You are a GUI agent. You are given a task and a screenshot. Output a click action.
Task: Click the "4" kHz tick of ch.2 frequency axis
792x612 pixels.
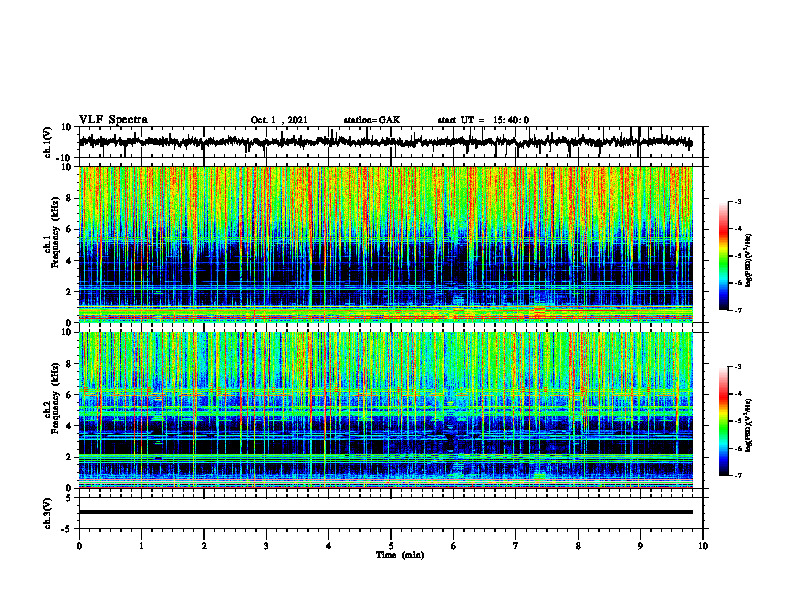pos(70,426)
